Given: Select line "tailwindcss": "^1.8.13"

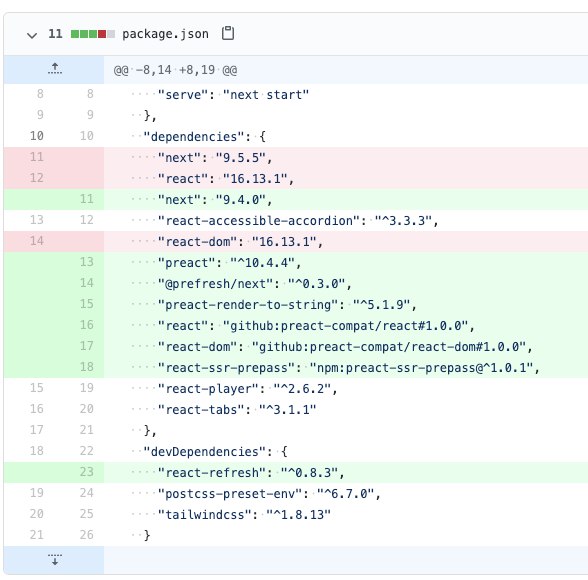Looking at the screenshot, I should 296,514.
